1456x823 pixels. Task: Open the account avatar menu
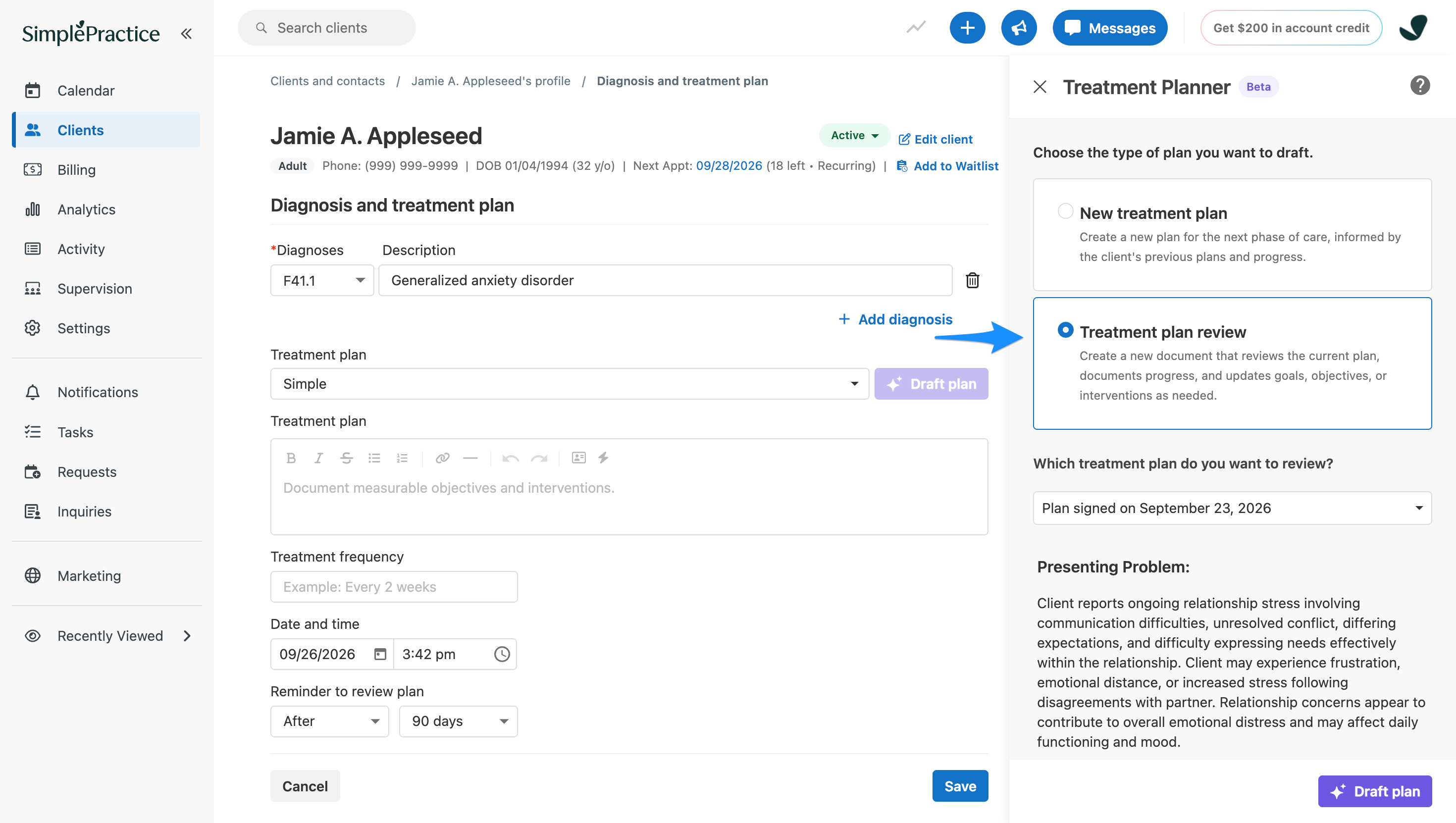point(1413,28)
